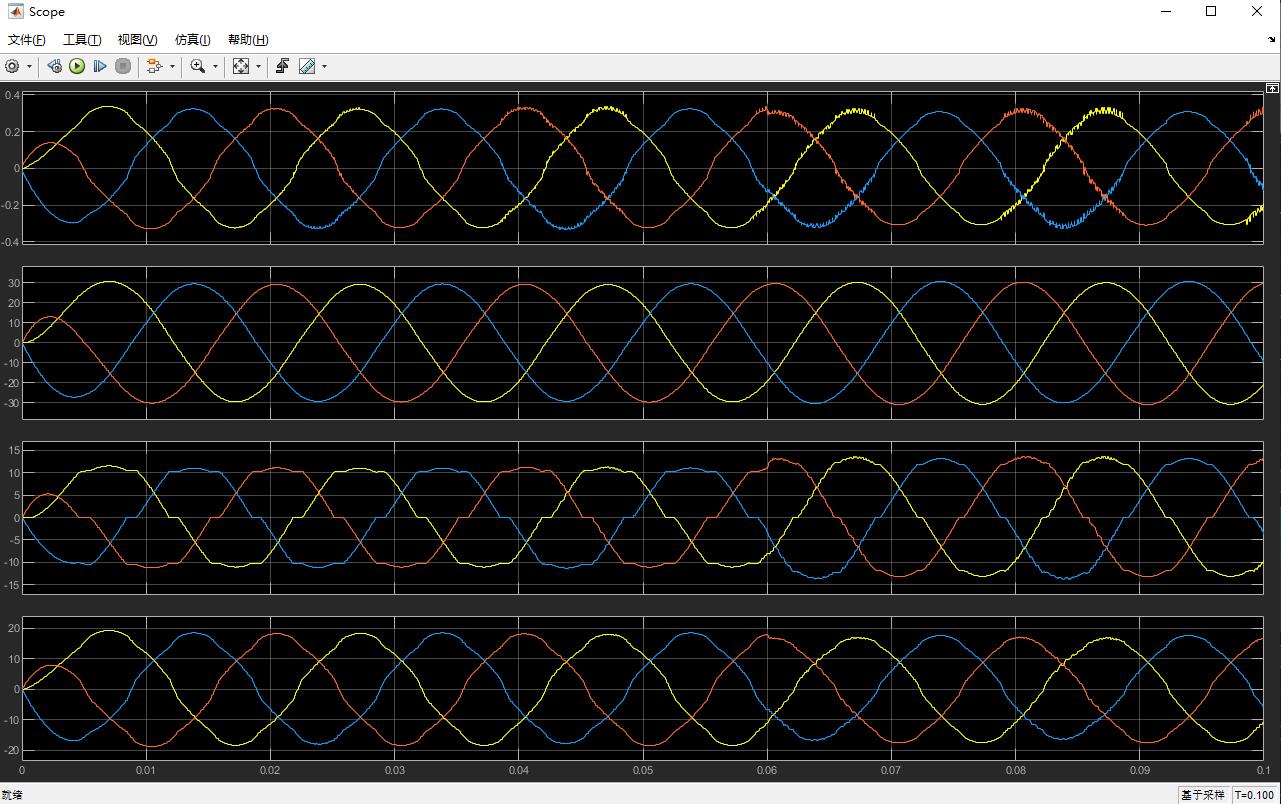The image size is (1281, 804).
Task: Open the triggers icon in toolbar
Action: point(283,66)
